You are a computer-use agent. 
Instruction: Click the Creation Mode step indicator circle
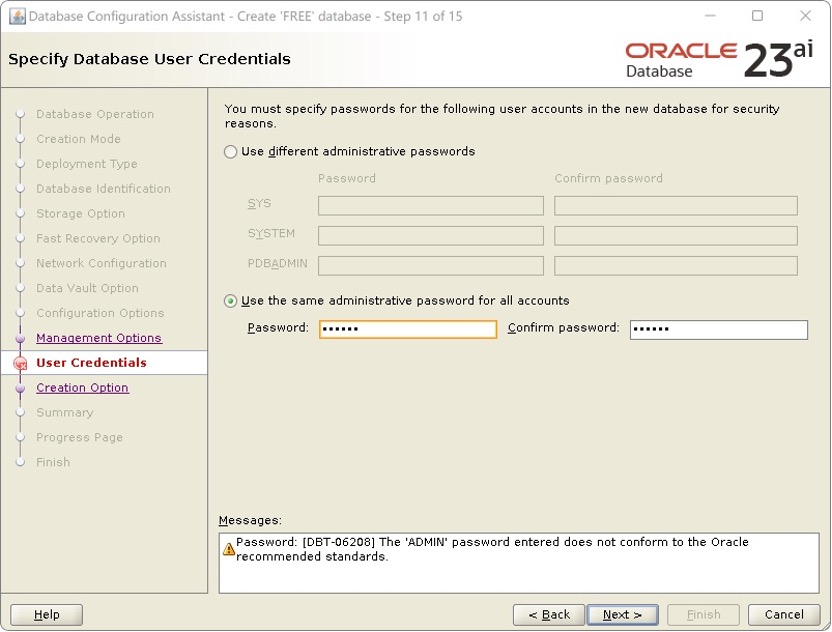(x=20, y=139)
